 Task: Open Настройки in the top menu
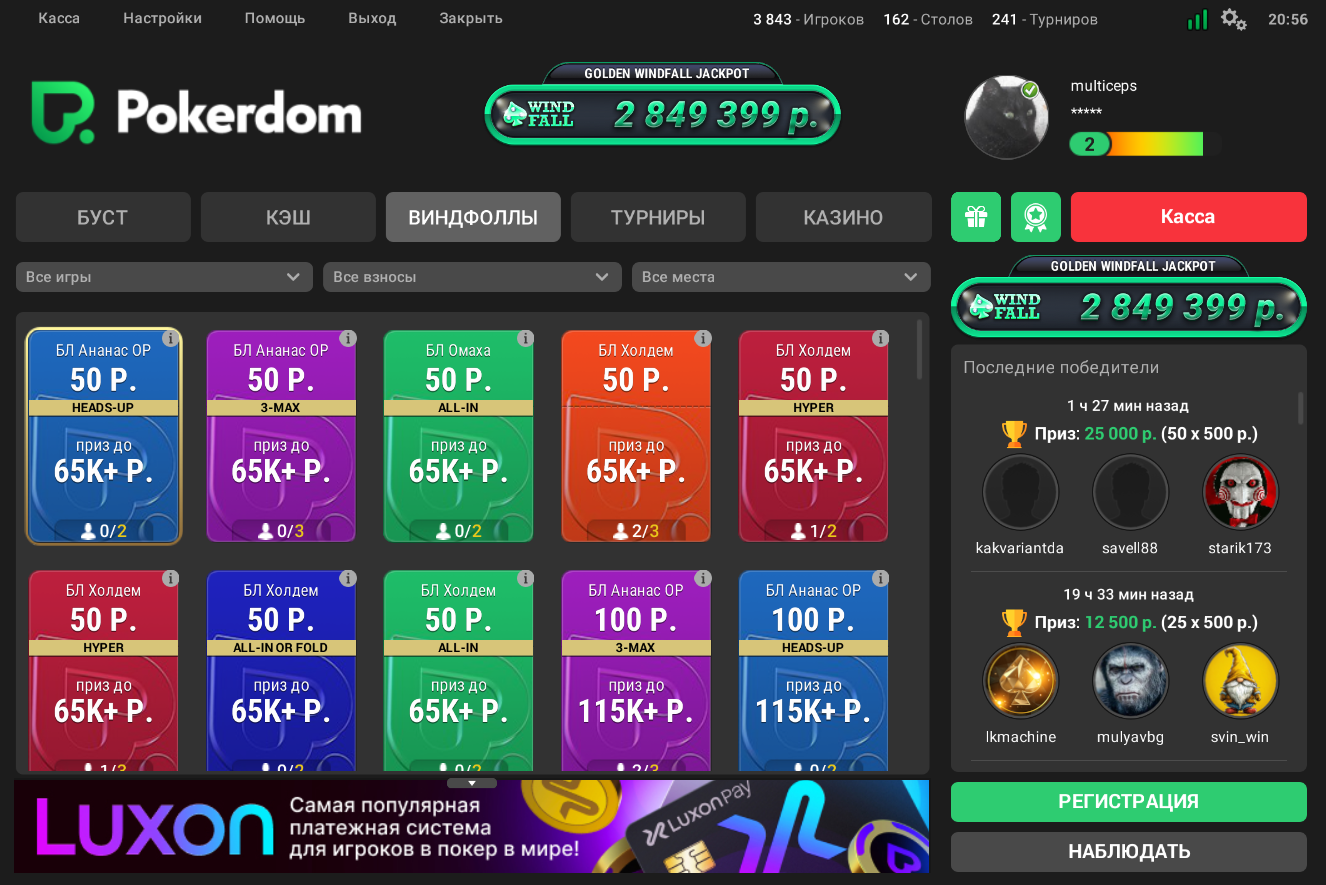162,18
